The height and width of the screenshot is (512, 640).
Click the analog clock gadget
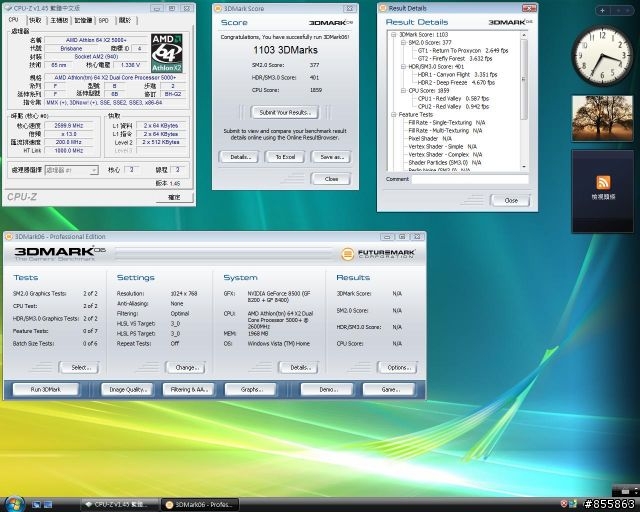tap(602, 56)
